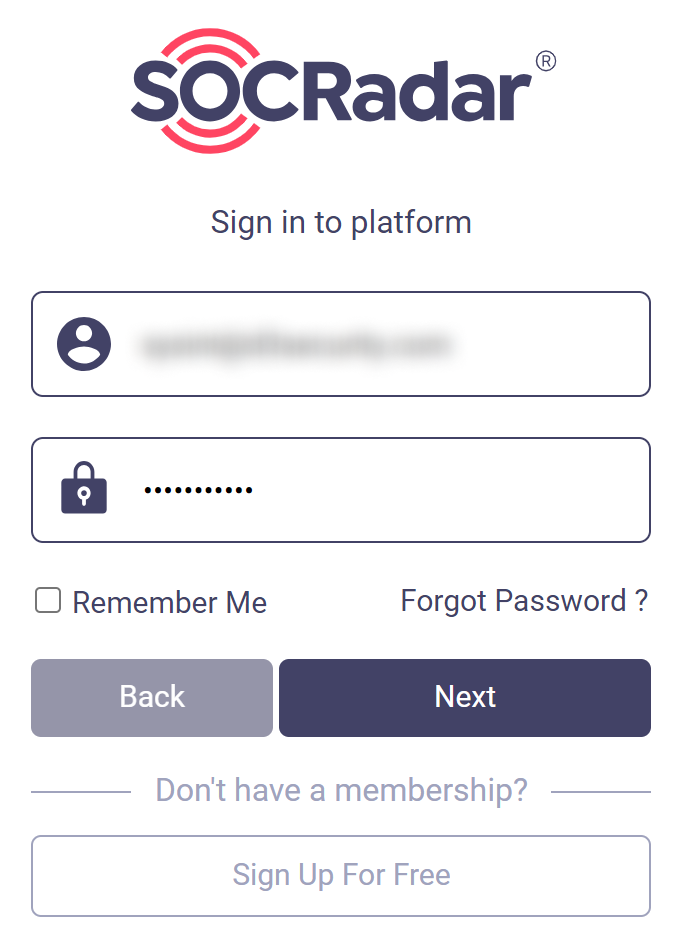This screenshot has height=942, width=690.
Task: Click the divider line right of the membership text
Action: pos(600,792)
